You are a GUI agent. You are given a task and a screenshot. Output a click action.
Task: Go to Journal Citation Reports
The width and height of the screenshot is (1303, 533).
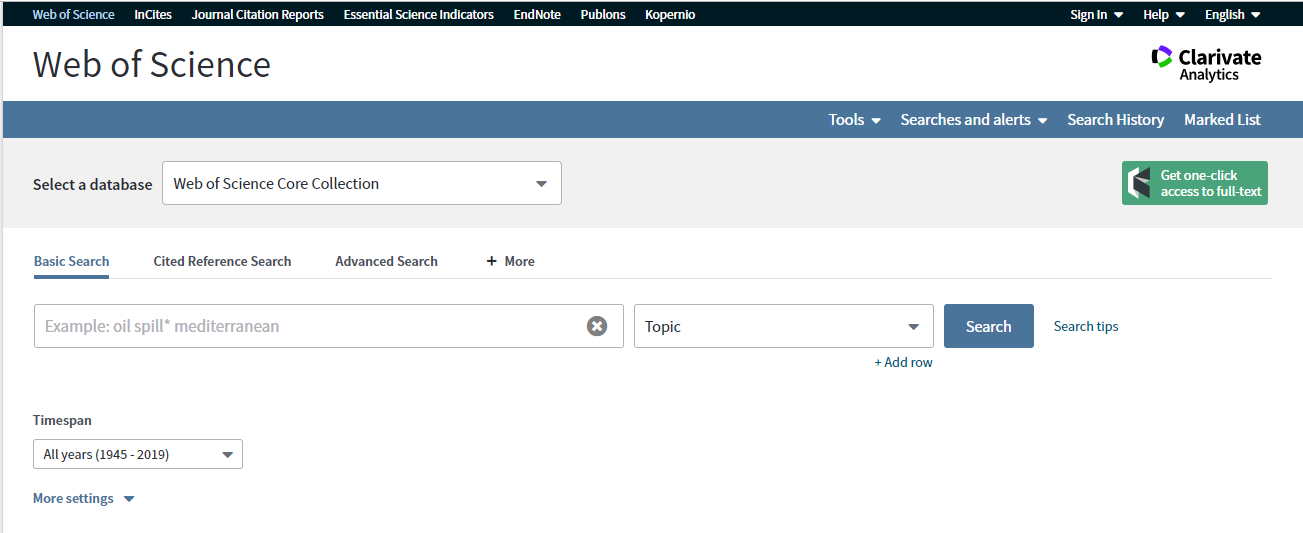point(258,14)
